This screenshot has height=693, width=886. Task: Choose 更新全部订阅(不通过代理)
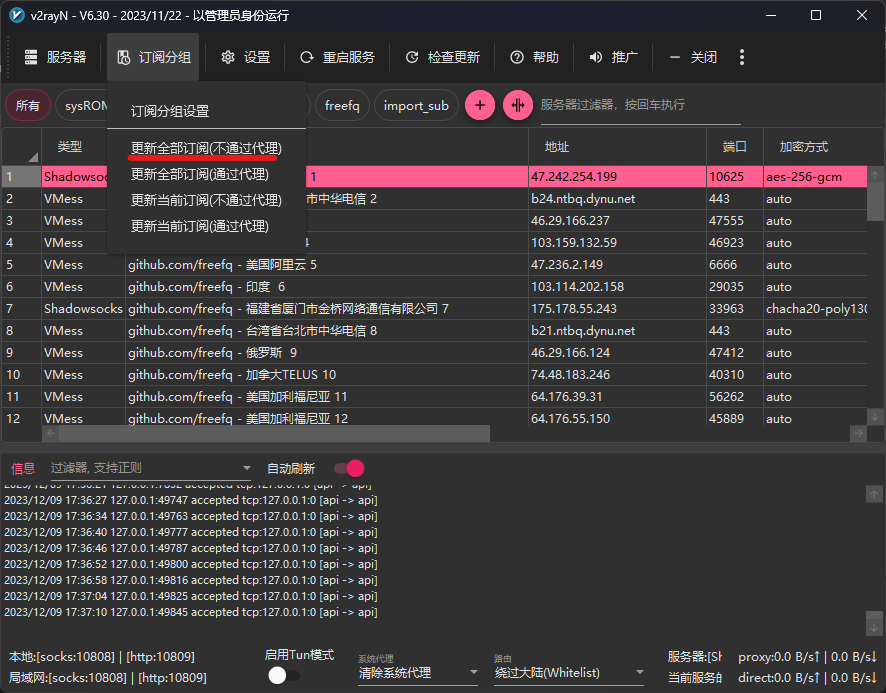(x=206, y=148)
